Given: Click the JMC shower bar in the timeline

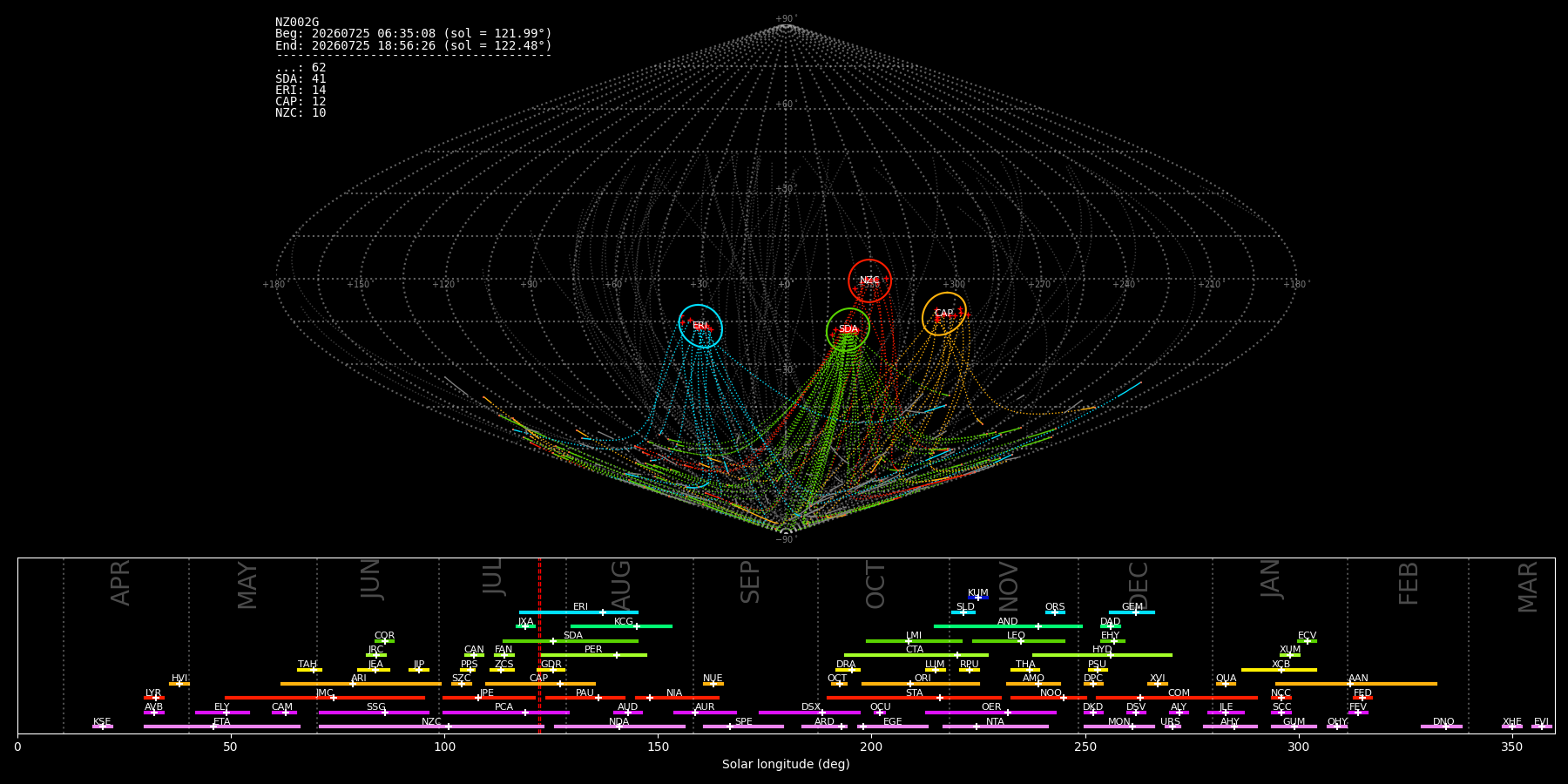Looking at the screenshot, I should point(325,698).
